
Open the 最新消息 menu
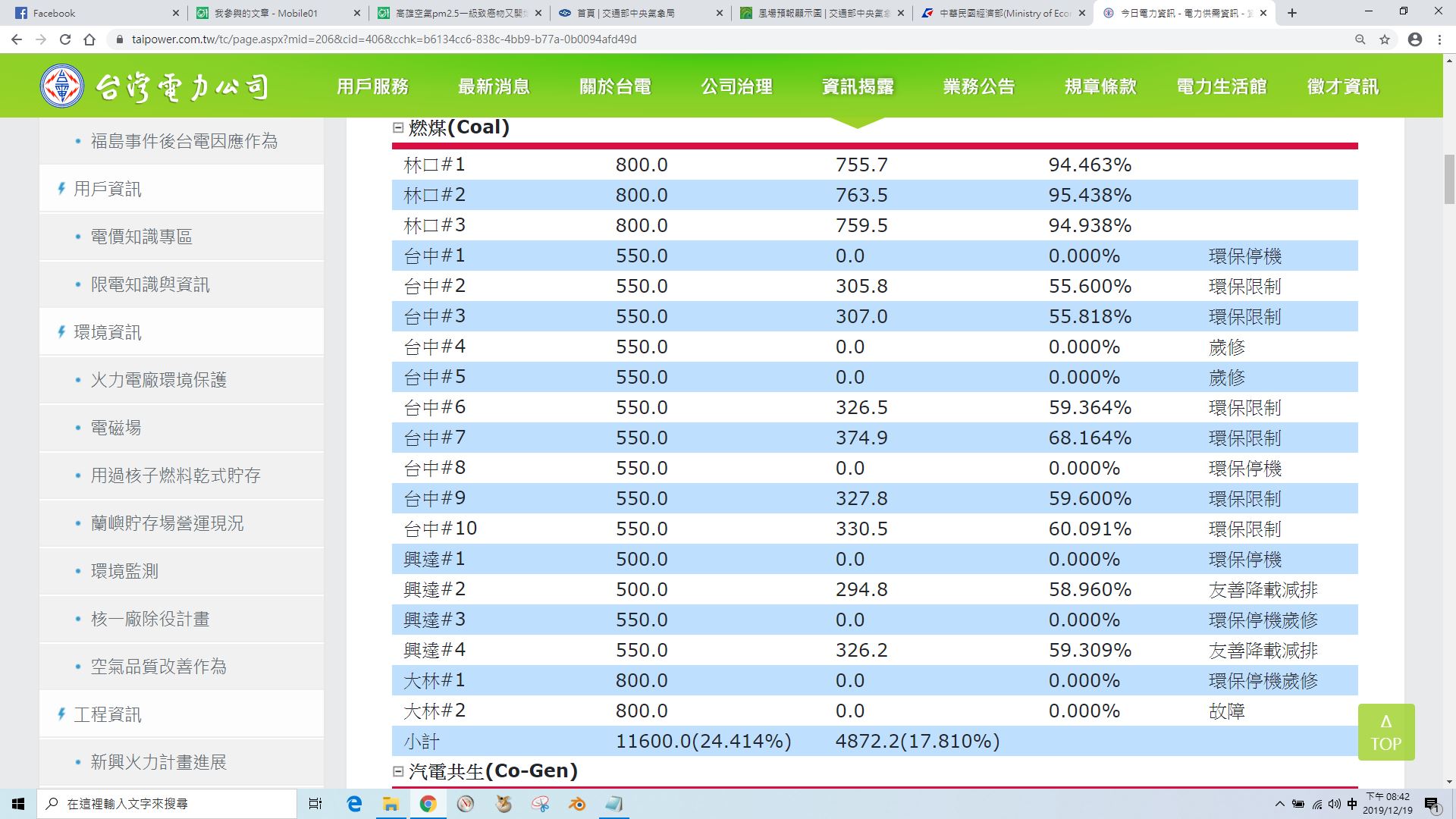point(494,86)
